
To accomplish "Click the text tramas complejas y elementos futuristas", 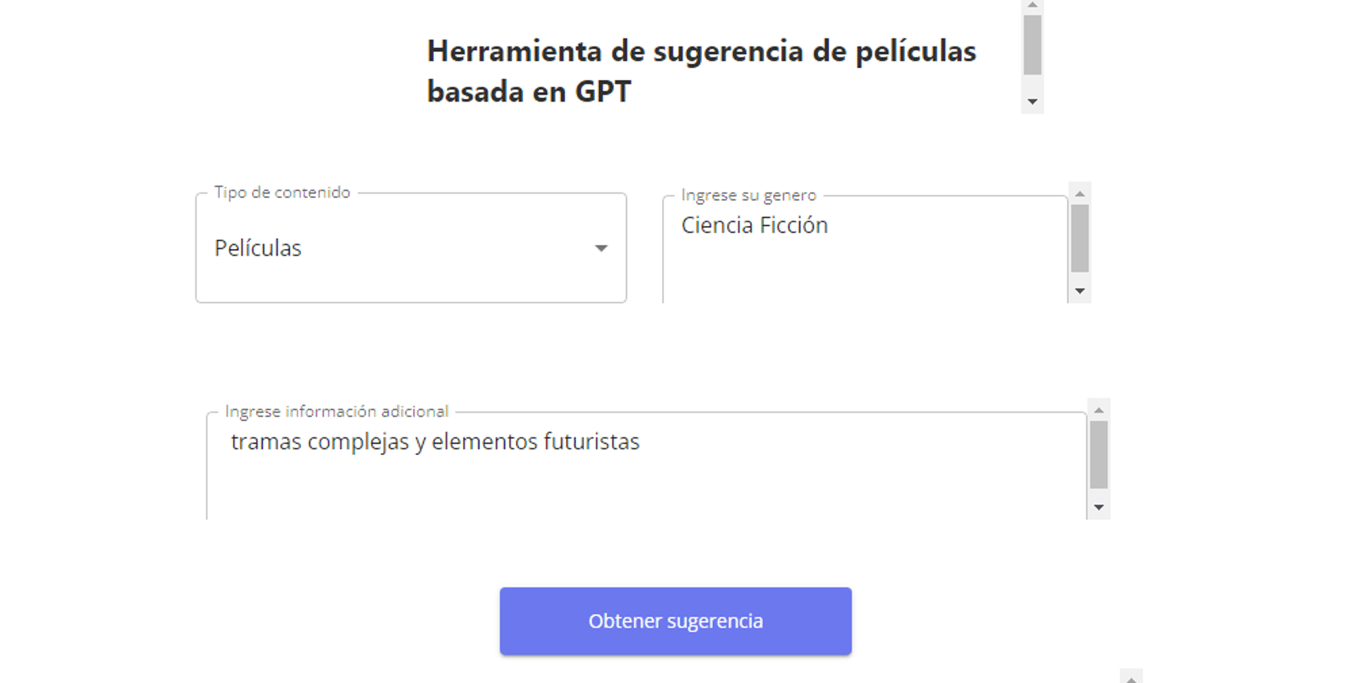I will (435, 442).
